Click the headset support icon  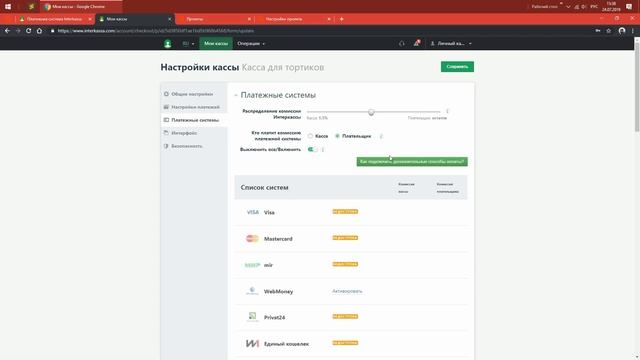tap(402, 43)
